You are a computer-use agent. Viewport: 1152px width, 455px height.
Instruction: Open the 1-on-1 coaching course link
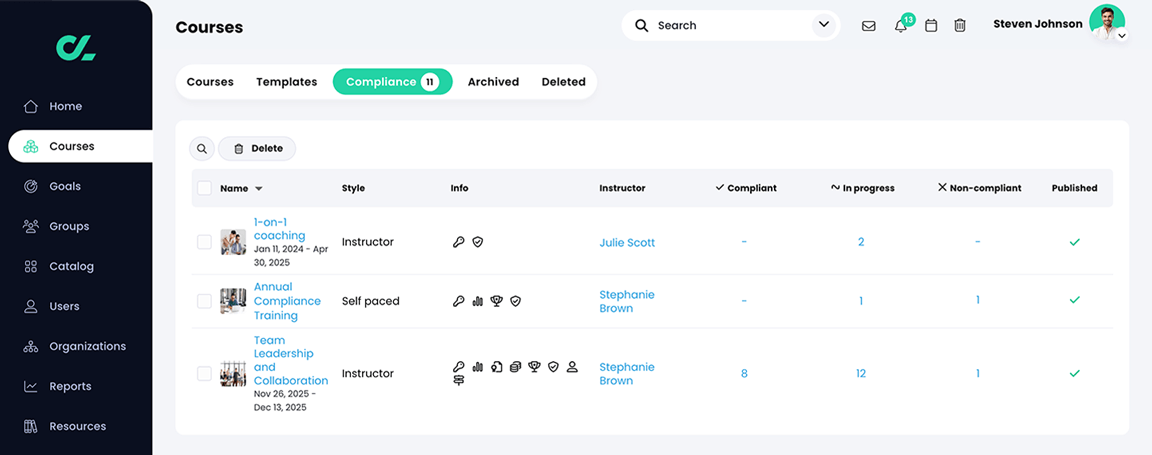279,229
